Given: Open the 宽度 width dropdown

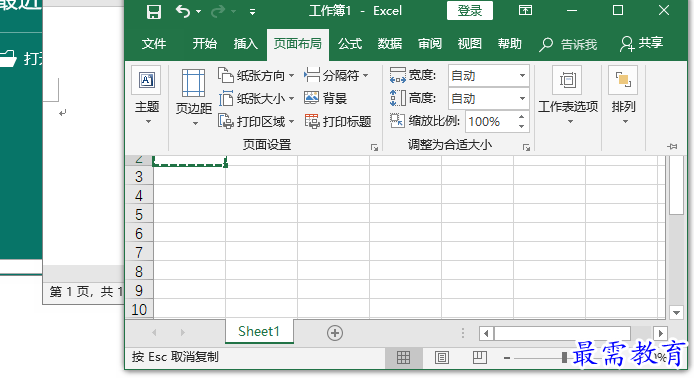Looking at the screenshot, I should coord(522,76).
